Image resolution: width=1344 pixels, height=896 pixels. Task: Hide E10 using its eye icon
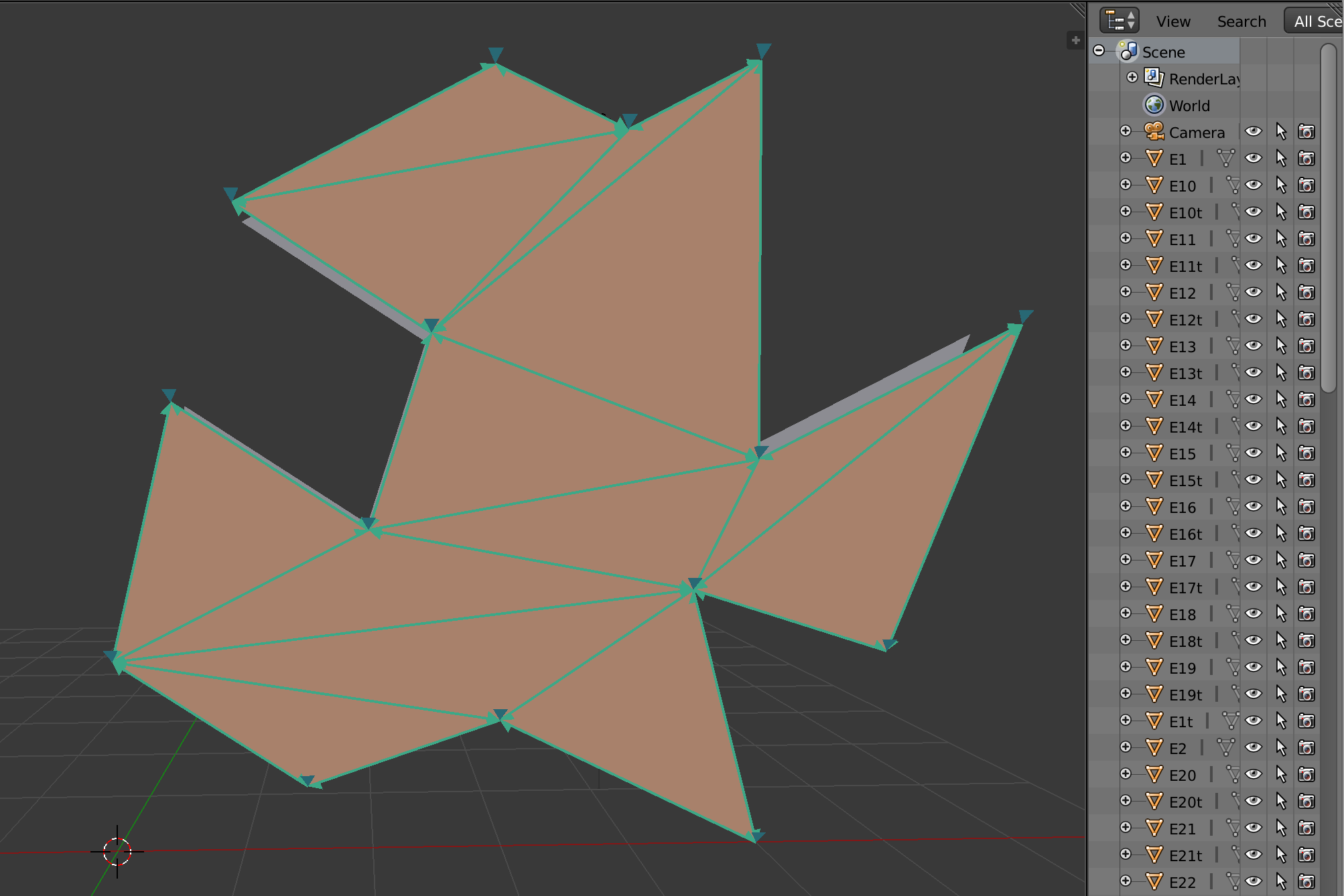[1254, 185]
